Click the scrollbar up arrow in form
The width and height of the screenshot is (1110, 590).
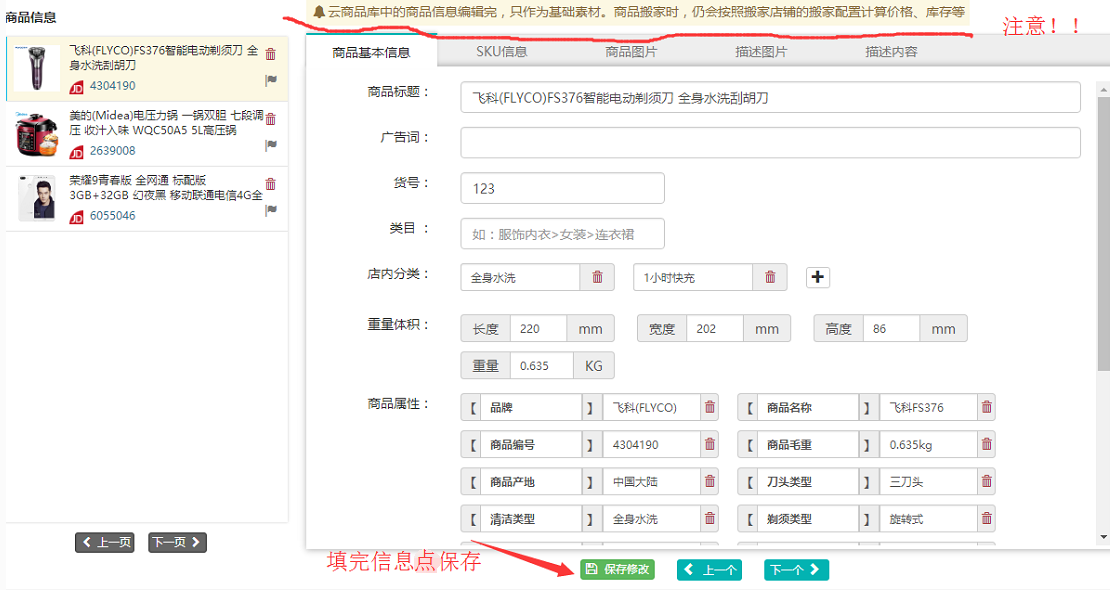[1104, 90]
